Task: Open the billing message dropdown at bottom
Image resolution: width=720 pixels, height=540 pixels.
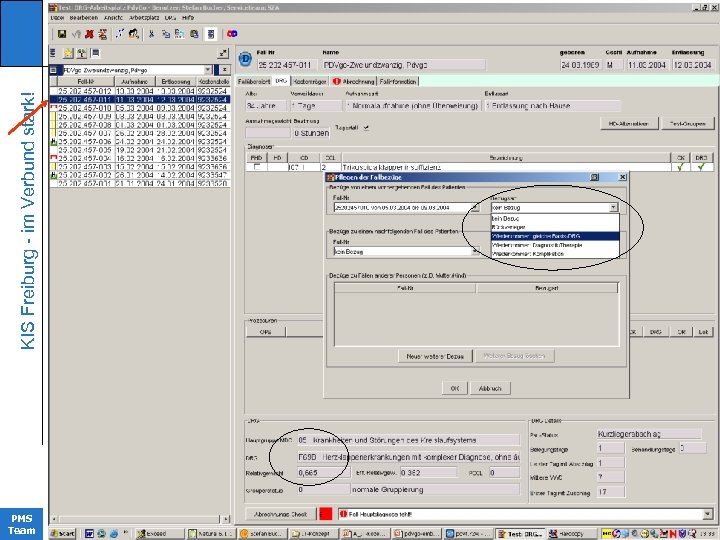Action: 708,514
